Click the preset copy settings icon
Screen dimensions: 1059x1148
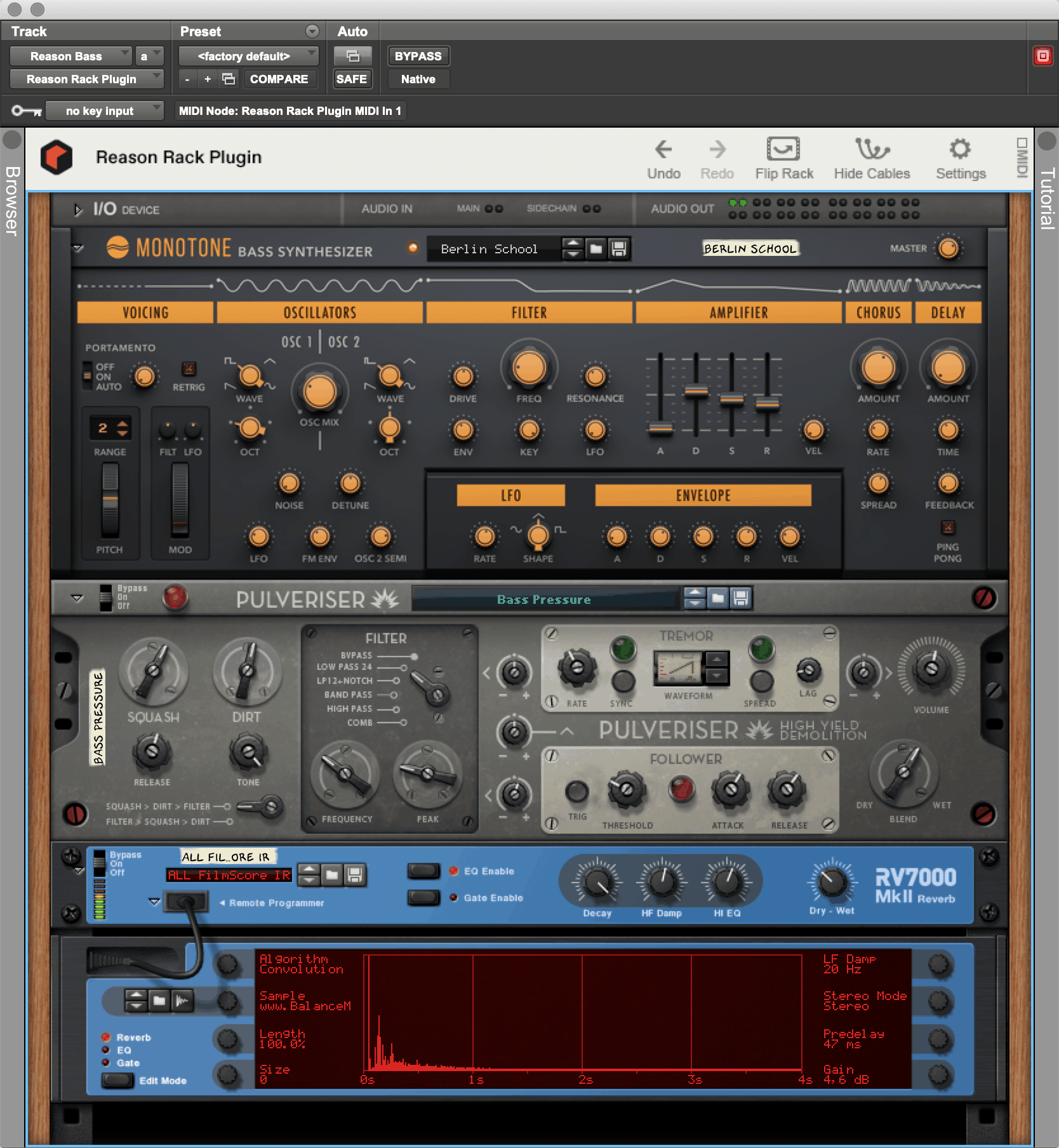pos(229,79)
